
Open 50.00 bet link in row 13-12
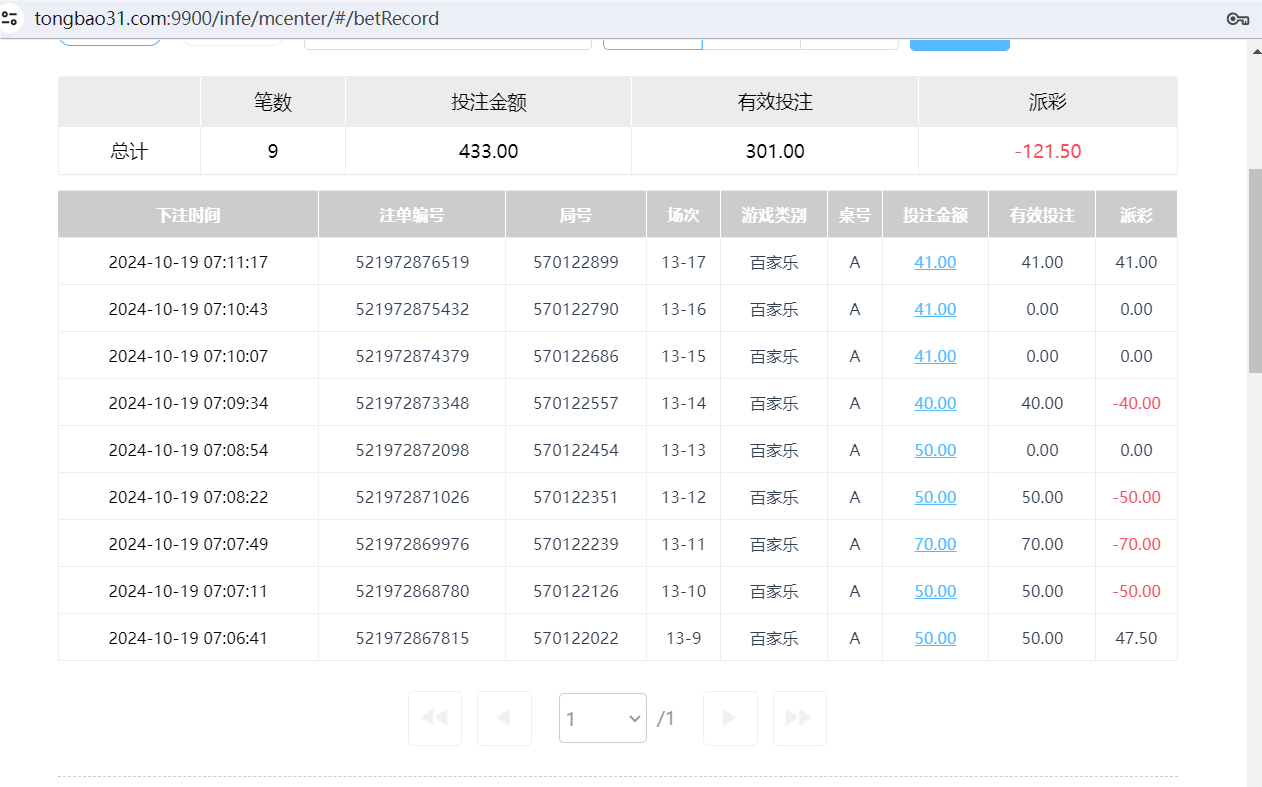pos(934,496)
